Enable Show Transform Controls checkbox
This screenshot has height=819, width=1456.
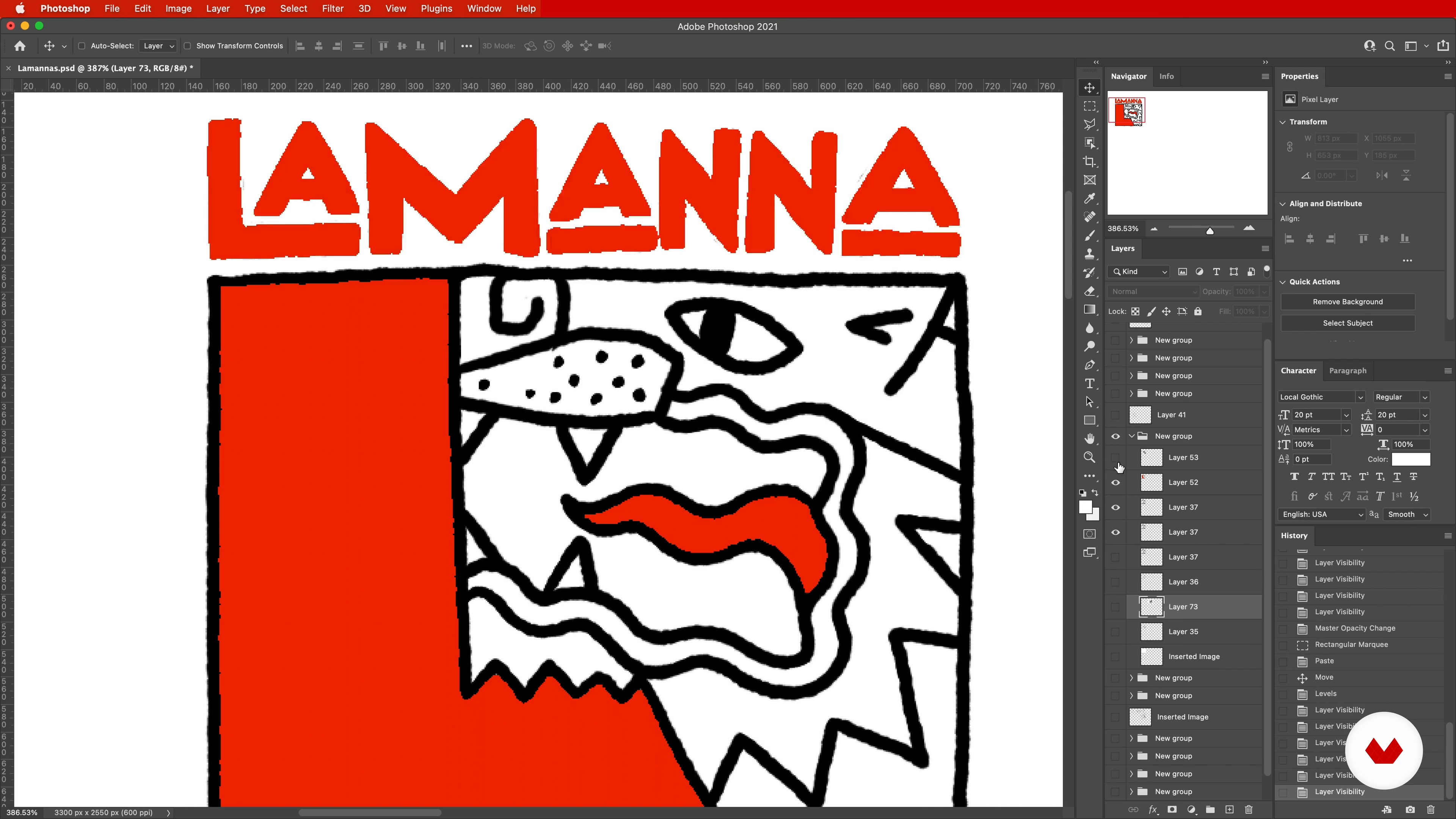click(187, 46)
